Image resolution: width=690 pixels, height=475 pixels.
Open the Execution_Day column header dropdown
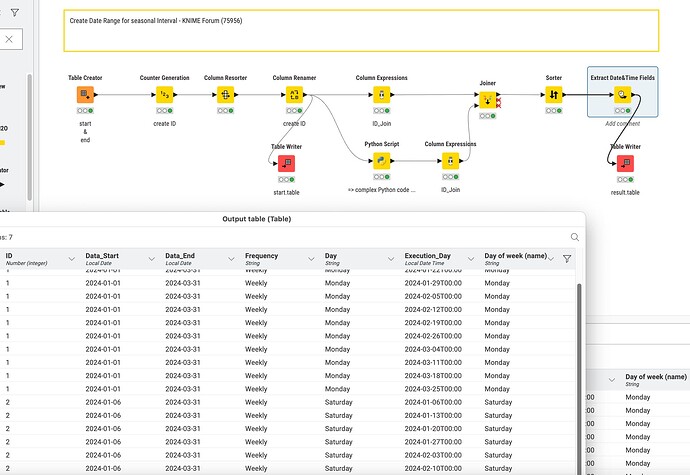470,259
